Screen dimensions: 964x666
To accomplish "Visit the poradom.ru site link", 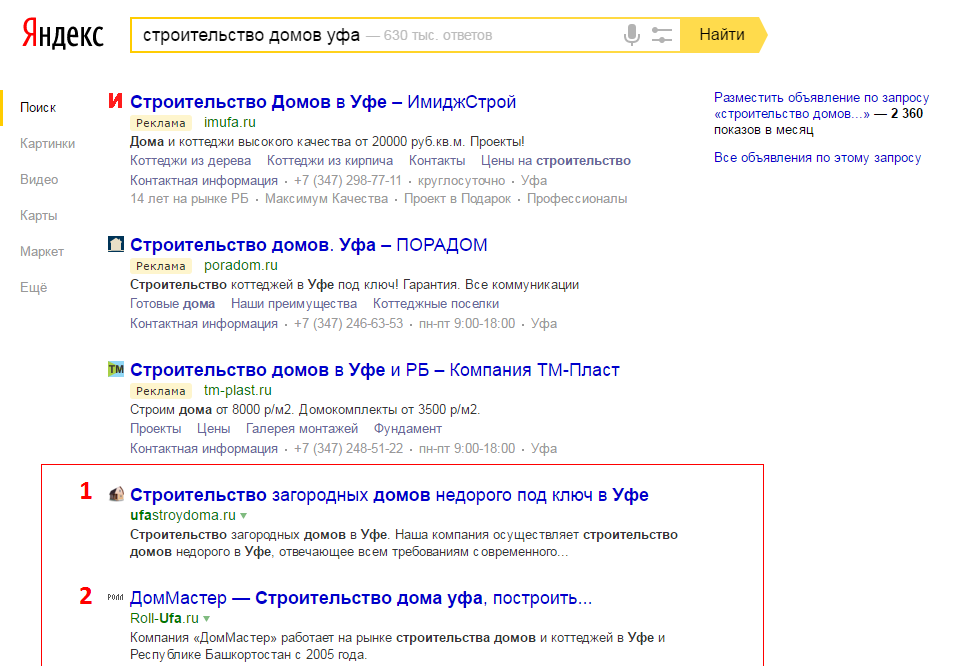I will [x=241, y=266].
